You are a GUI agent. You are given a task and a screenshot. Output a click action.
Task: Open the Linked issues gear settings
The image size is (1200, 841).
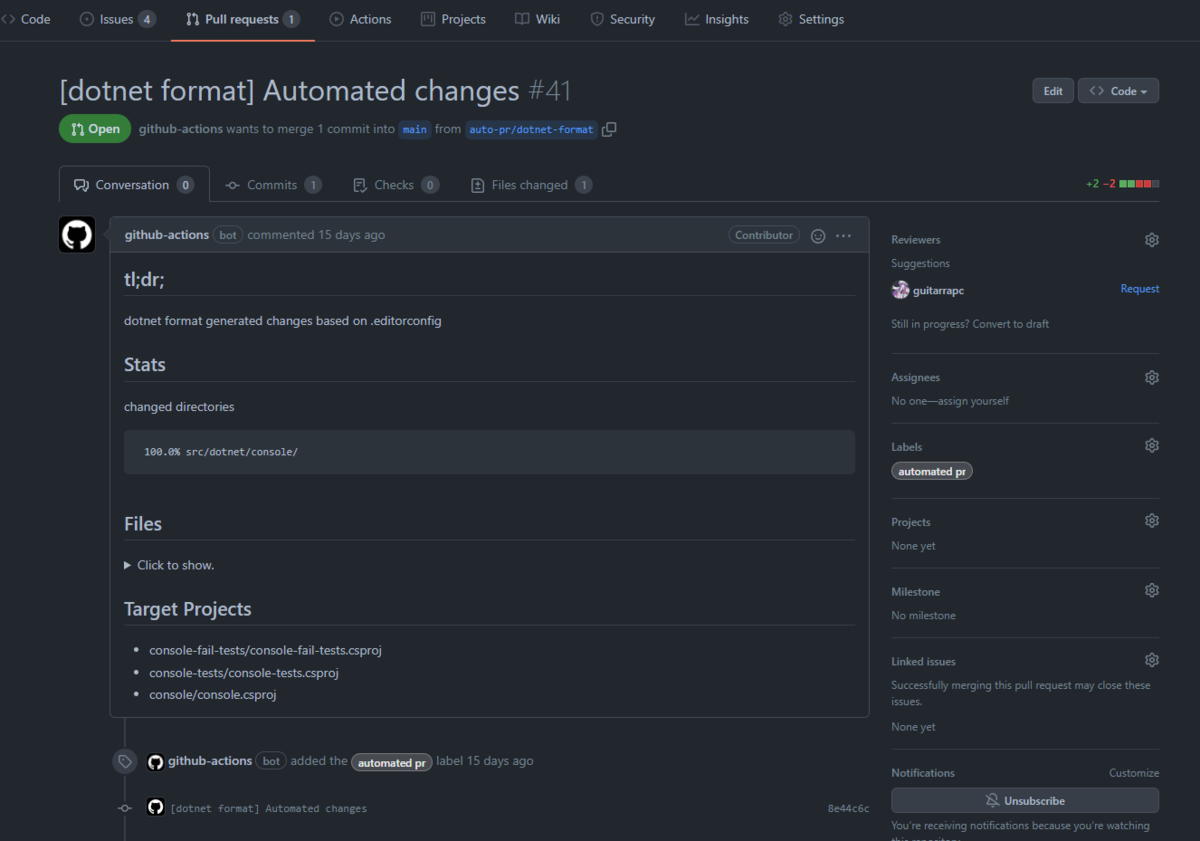point(1152,660)
